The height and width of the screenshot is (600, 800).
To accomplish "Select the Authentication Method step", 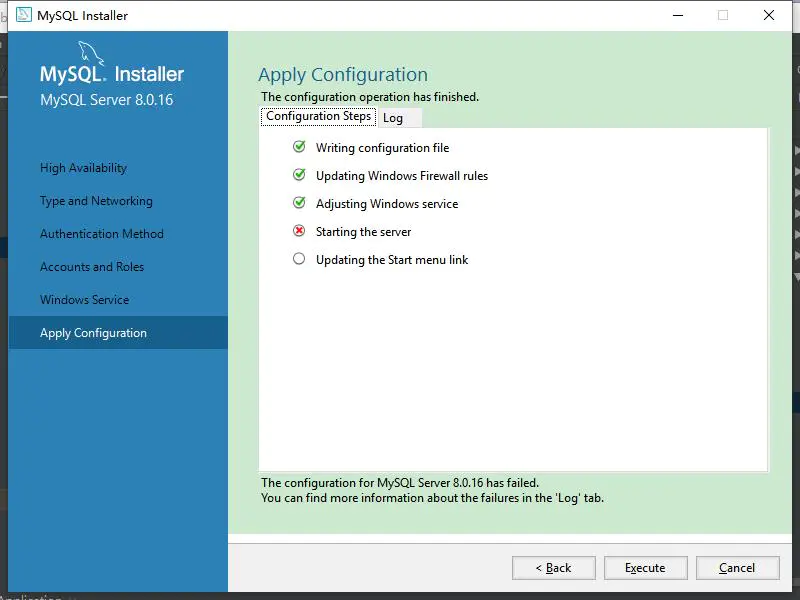I will tap(101, 233).
